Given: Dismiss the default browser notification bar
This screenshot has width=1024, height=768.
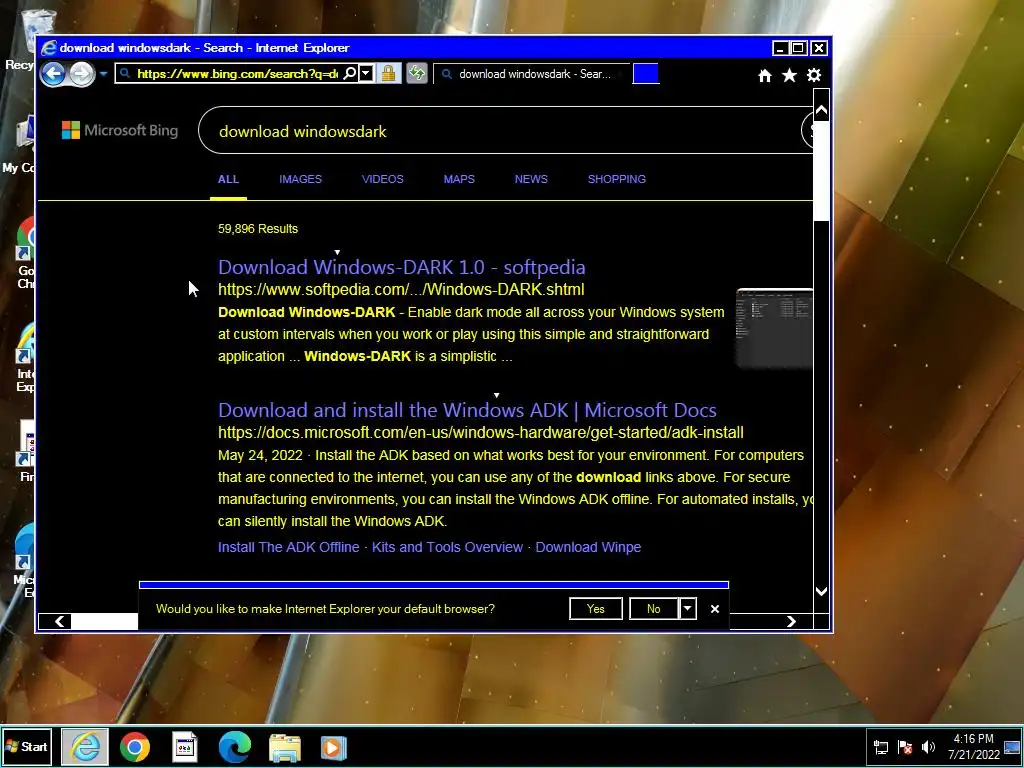Looking at the screenshot, I should tap(715, 609).
